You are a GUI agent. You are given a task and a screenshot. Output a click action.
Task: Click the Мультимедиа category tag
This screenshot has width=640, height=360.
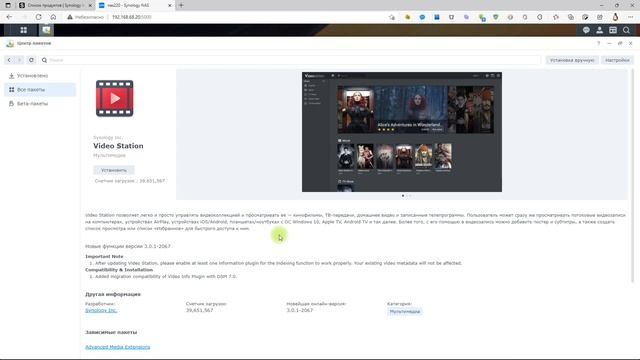pos(404,311)
